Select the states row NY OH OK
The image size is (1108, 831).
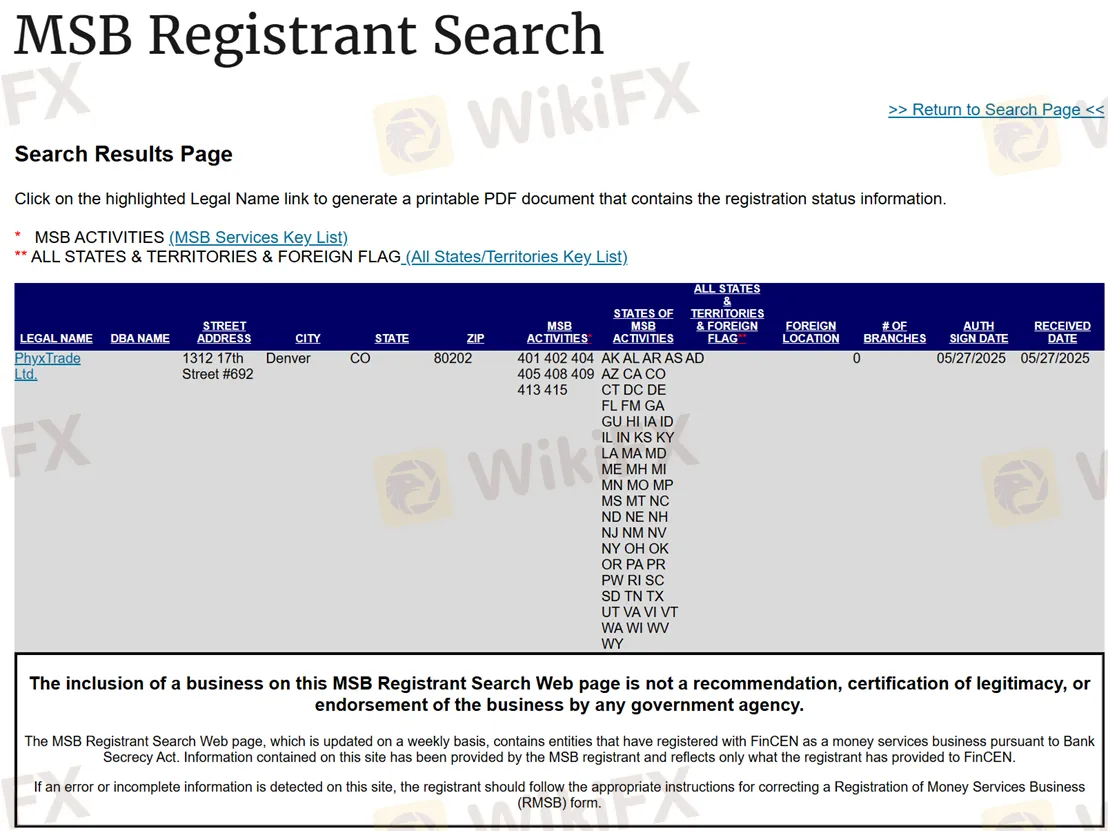click(635, 548)
